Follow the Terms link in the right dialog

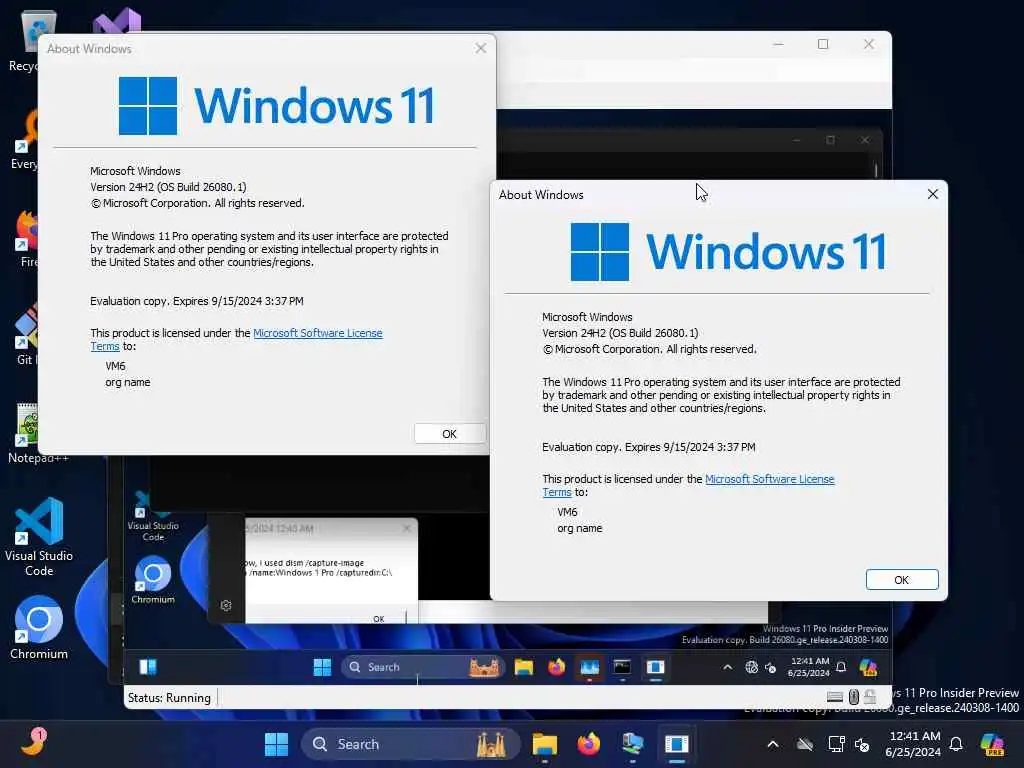click(x=556, y=492)
